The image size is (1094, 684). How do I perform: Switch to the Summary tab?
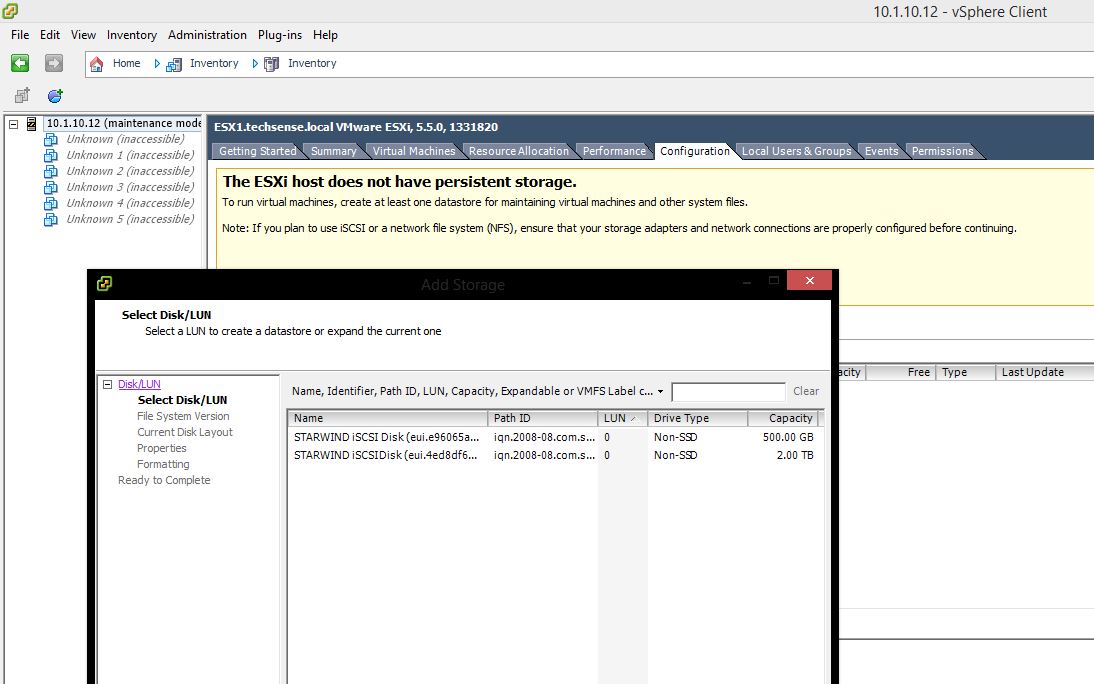334,151
